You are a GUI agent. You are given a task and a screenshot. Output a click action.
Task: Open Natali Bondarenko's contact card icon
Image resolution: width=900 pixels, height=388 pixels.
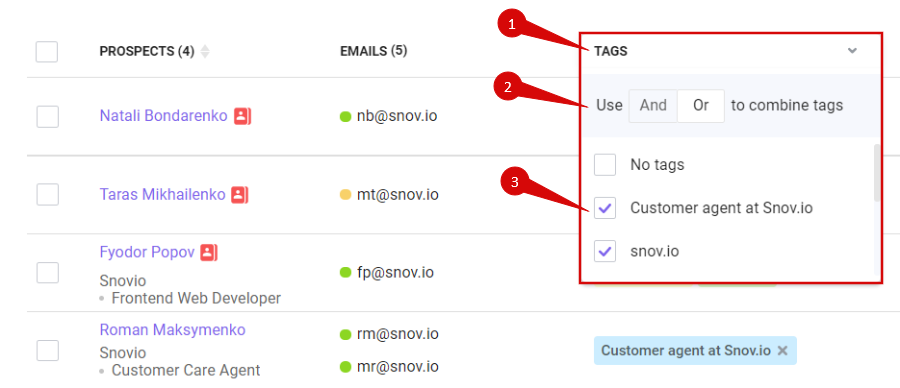click(242, 117)
